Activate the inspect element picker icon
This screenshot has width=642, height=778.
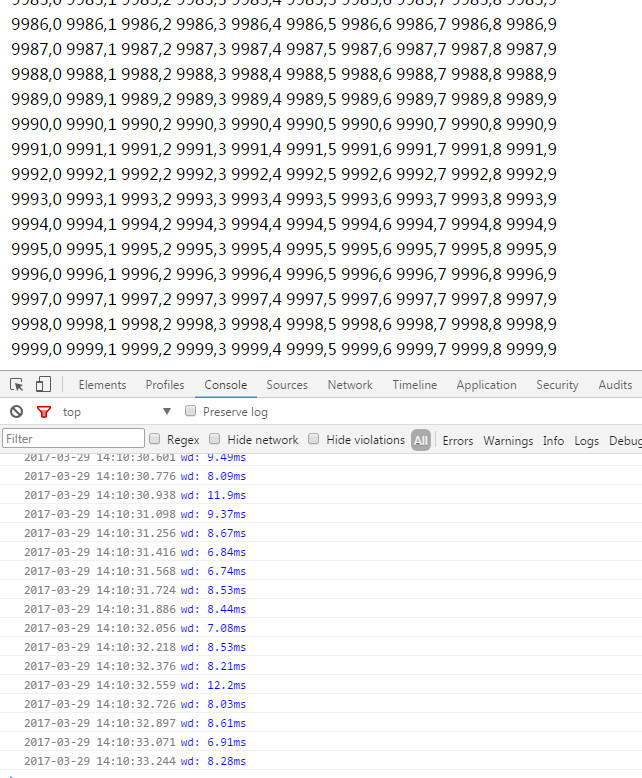[x=16, y=385]
